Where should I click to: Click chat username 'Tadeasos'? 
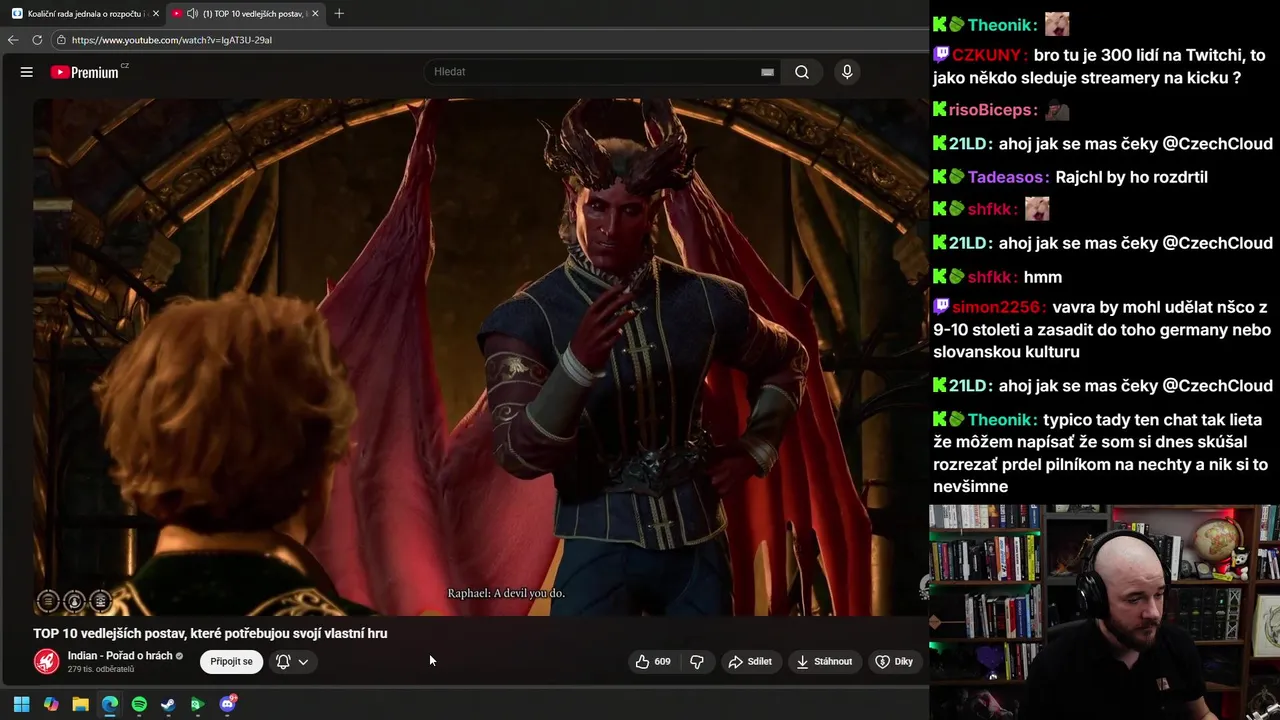(1006, 177)
